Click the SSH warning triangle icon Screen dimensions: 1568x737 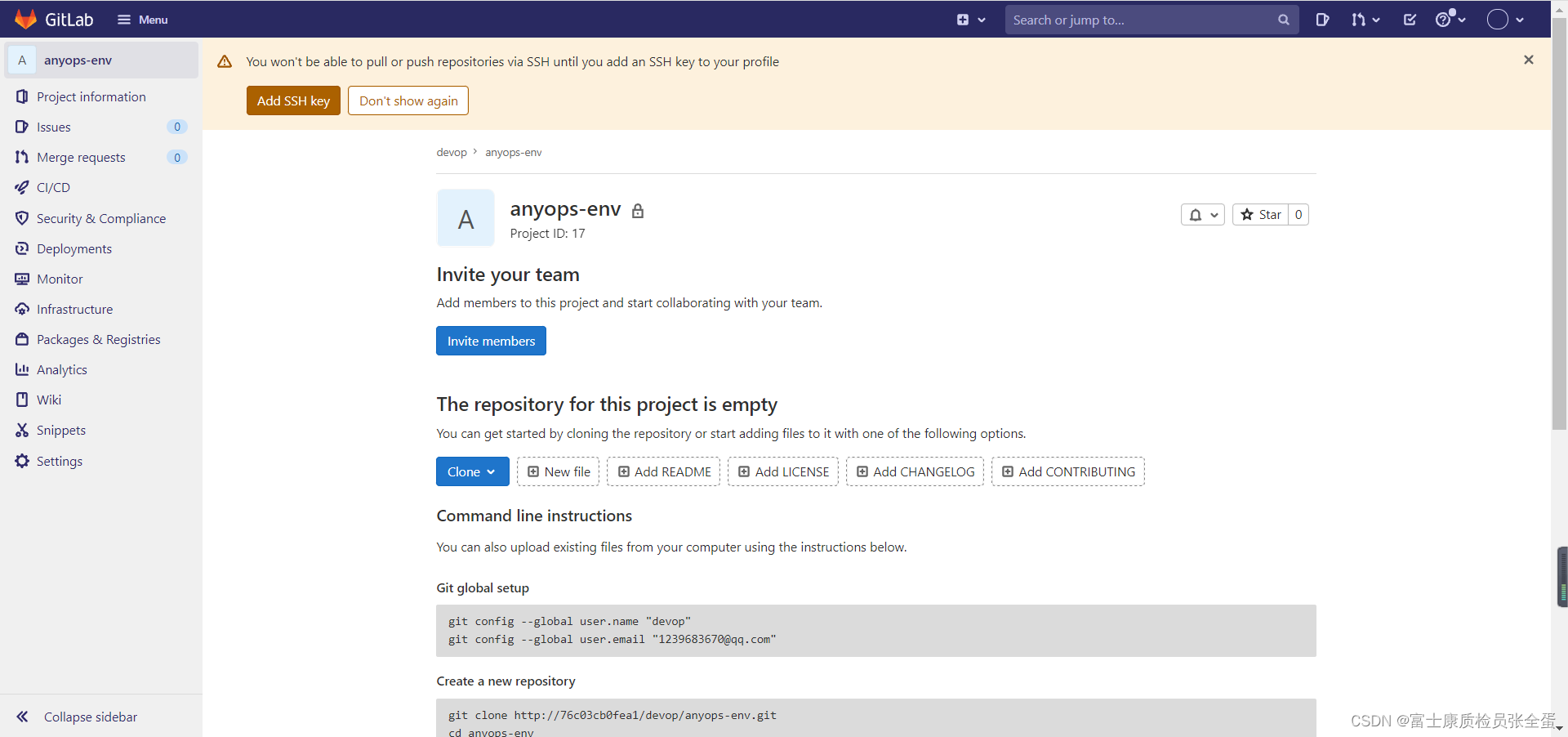(x=225, y=61)
